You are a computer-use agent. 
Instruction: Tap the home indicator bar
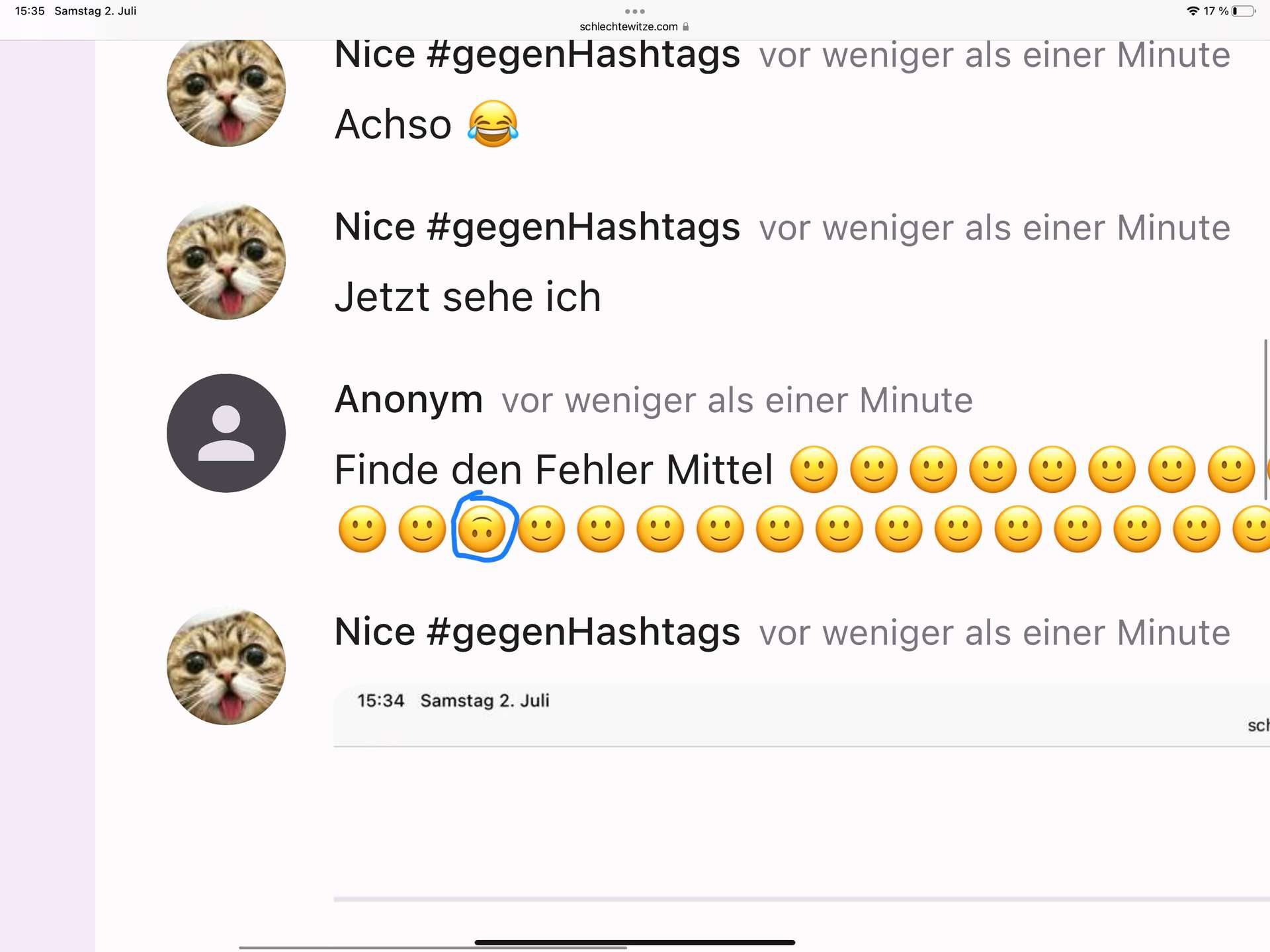coord(634,942)
